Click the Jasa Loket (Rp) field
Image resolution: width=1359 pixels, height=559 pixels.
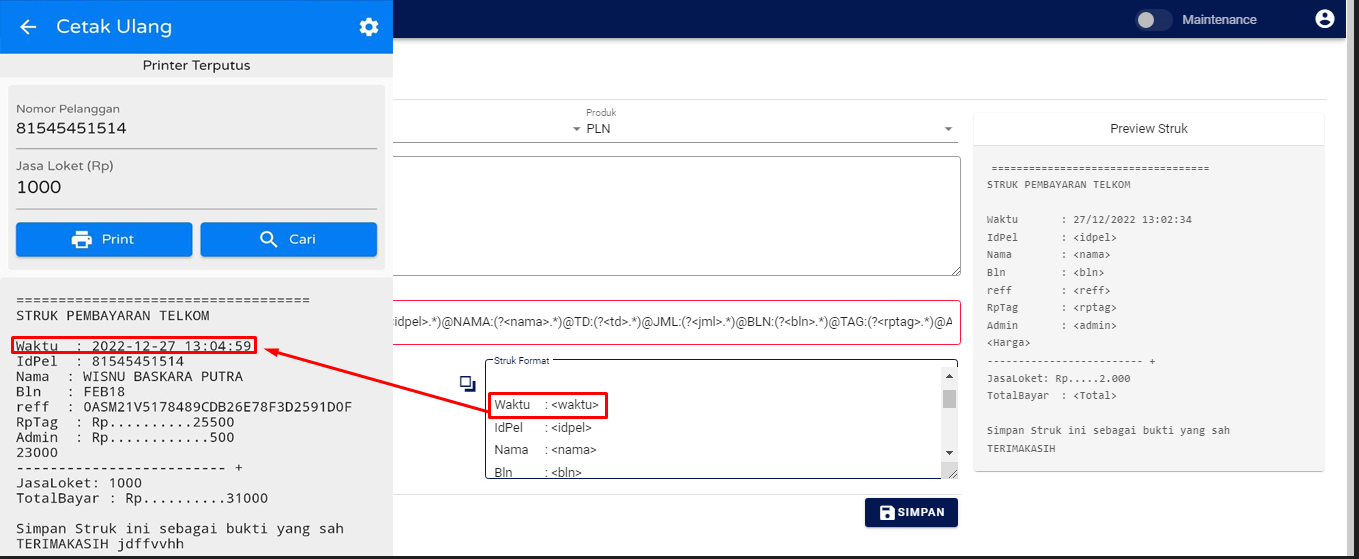click(x=196, y=188)
